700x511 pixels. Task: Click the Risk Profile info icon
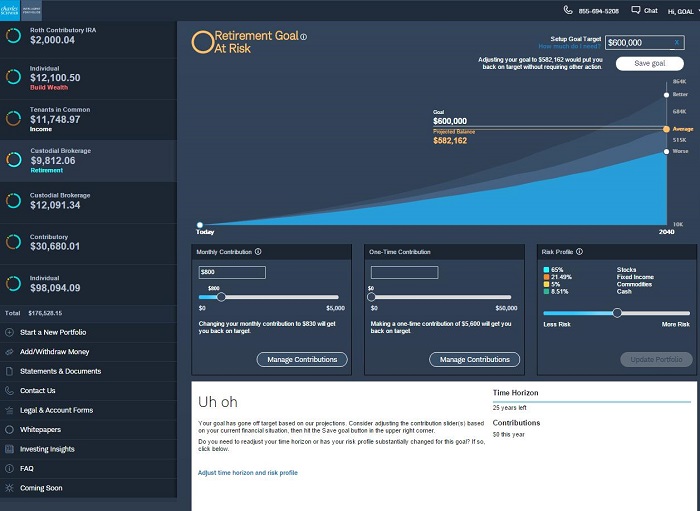coord(579,252)
